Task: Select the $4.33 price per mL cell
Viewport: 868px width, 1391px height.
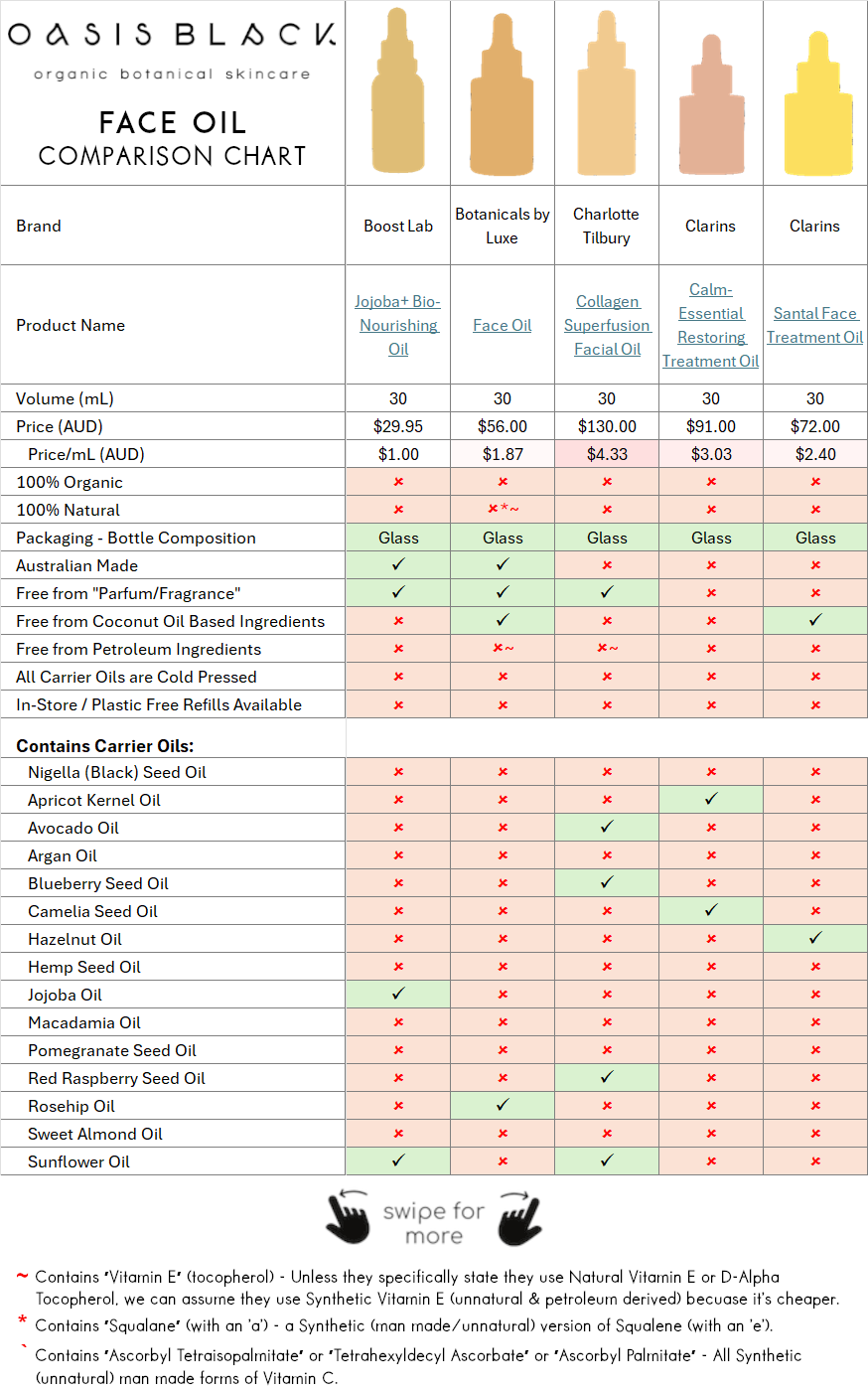Action: point(607,454)
